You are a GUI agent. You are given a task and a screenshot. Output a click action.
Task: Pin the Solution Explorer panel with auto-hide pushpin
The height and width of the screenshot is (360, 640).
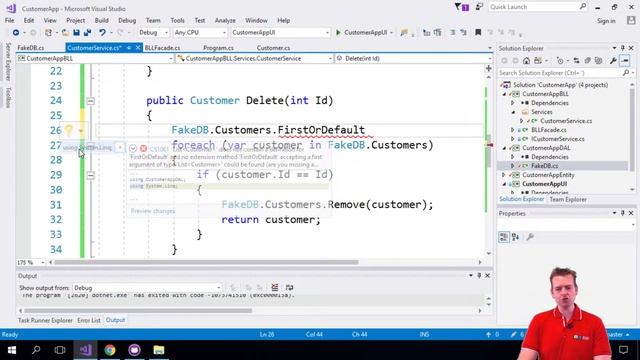623,48
